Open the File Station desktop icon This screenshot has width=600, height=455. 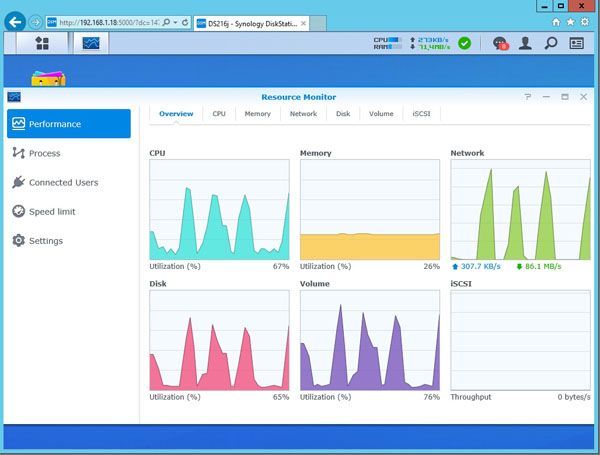click(46, 79)
